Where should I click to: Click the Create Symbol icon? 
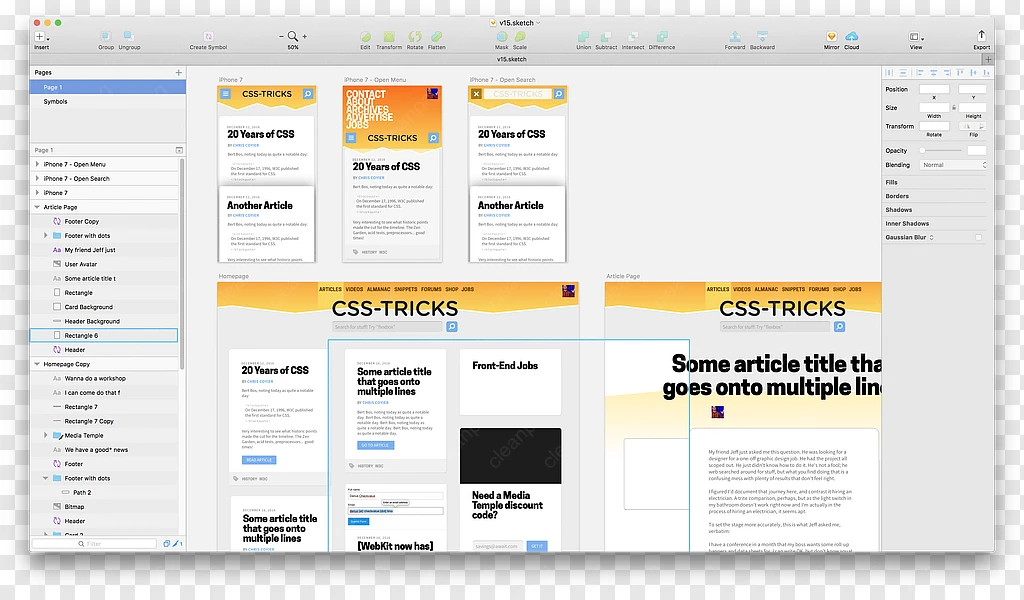click(208, 37)
